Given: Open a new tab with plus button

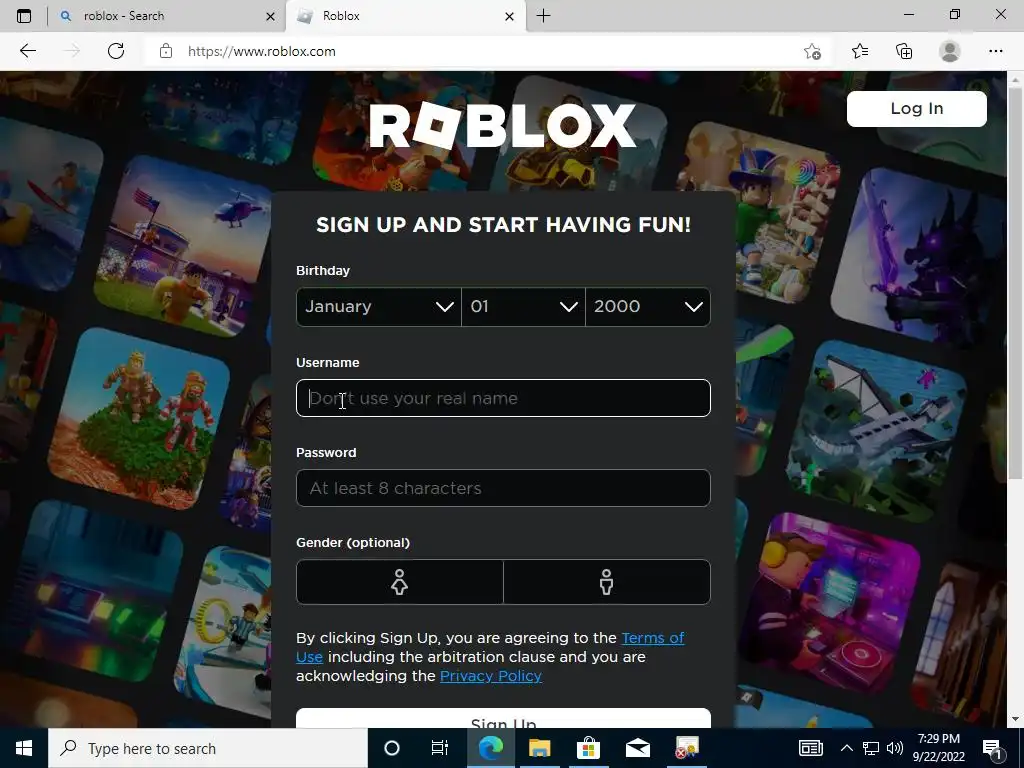Looking at the screenshot, I should click(543, 16).
